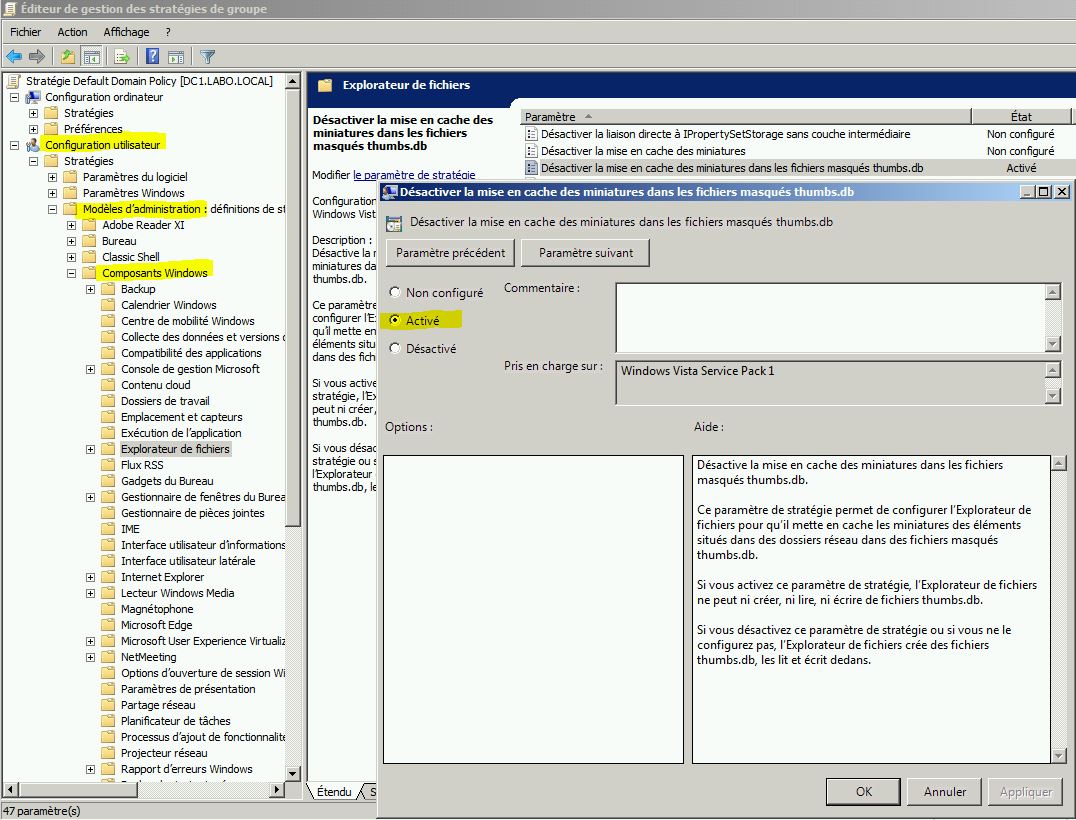
Task: Open the Export list toolbar icon
Action: pos(119,56)
